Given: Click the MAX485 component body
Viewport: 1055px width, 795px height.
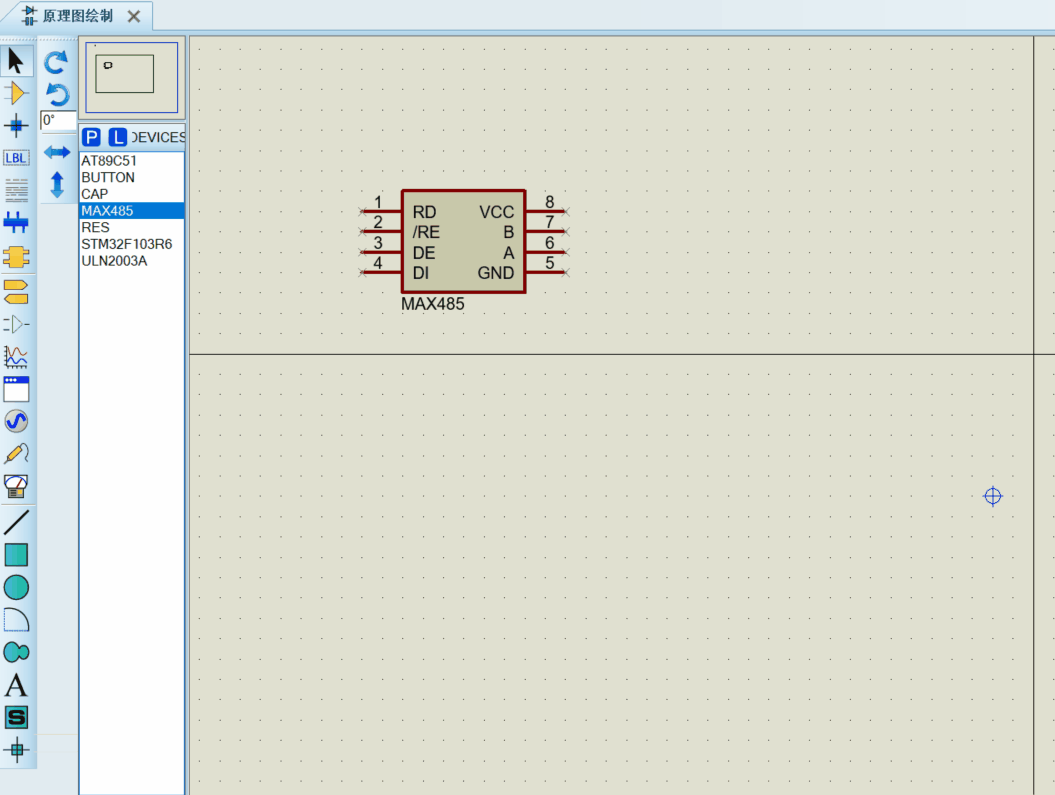Looking at the screenshot, I should click(464, 241).
